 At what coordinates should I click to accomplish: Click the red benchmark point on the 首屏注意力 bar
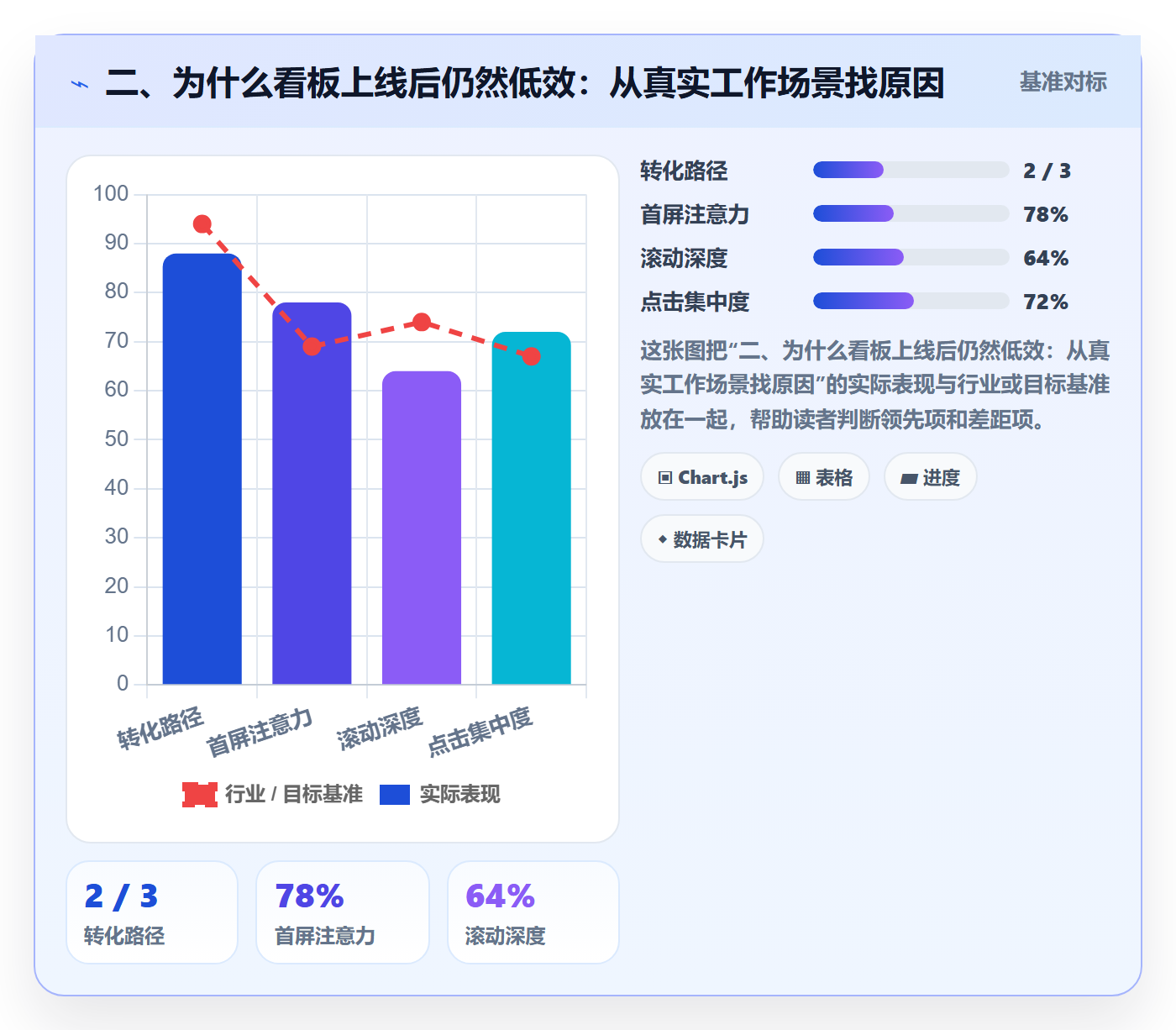pos(312,346)
